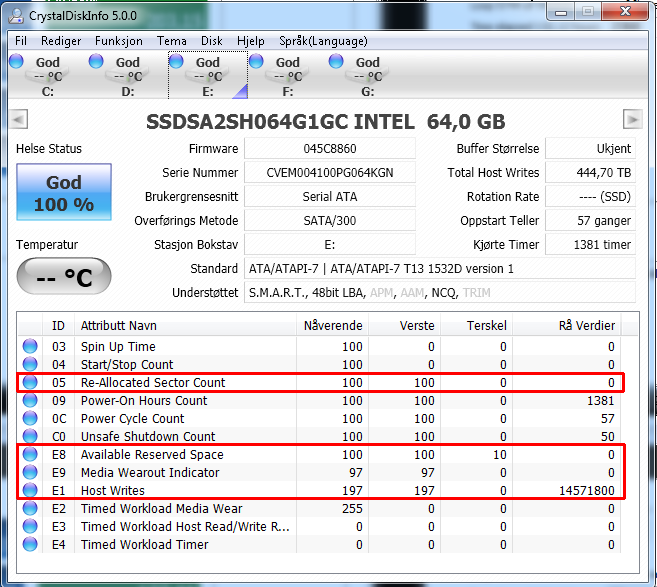Click the Firmware value 045C8860

click(330, 148)
